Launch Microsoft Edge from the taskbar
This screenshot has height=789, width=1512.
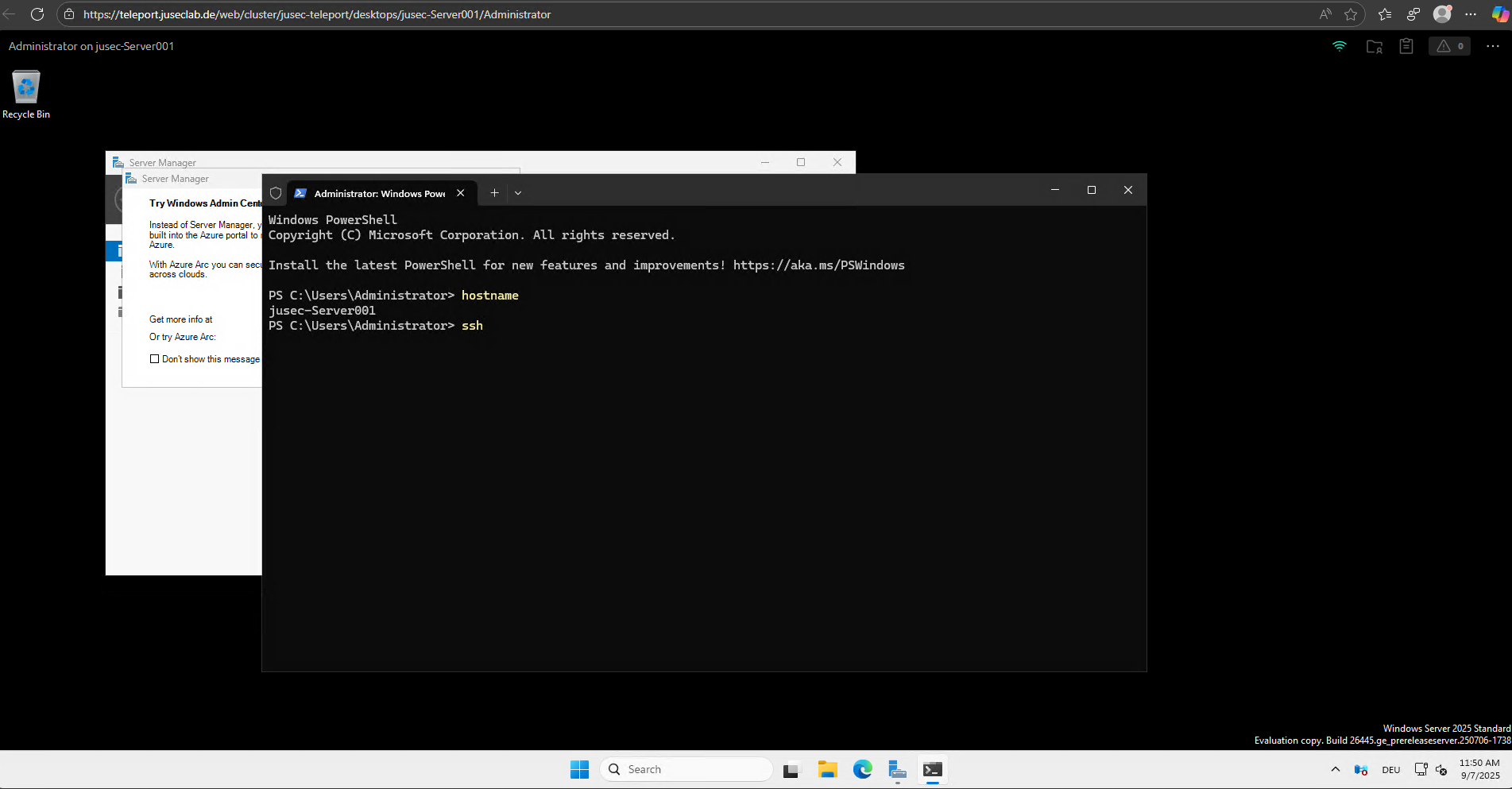[x=862, y=769]
